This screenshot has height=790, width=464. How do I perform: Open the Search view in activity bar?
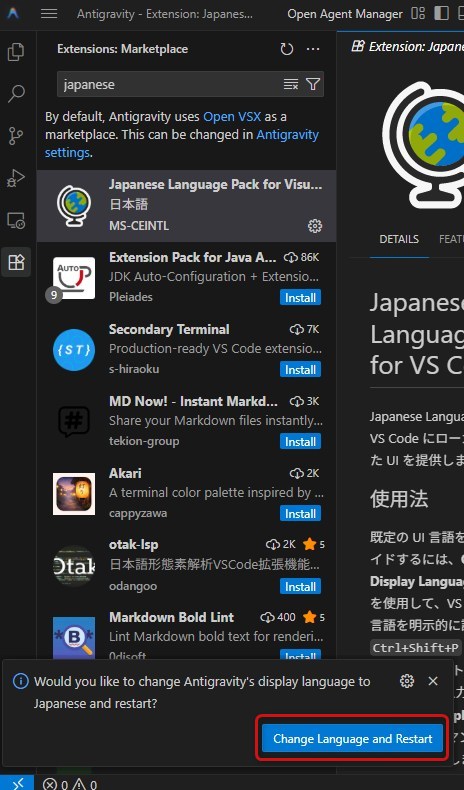pyautogui.click(x=16, y=94)
